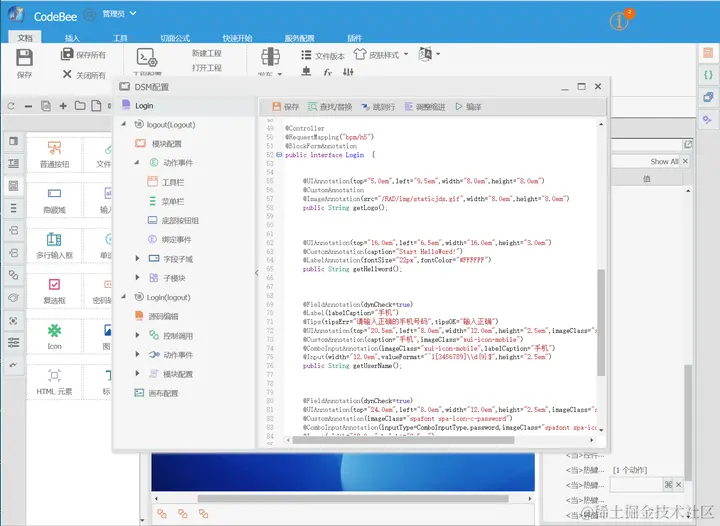Select the 绑定事件 tree item
This screenshot has height=526, width=720.
169,240
